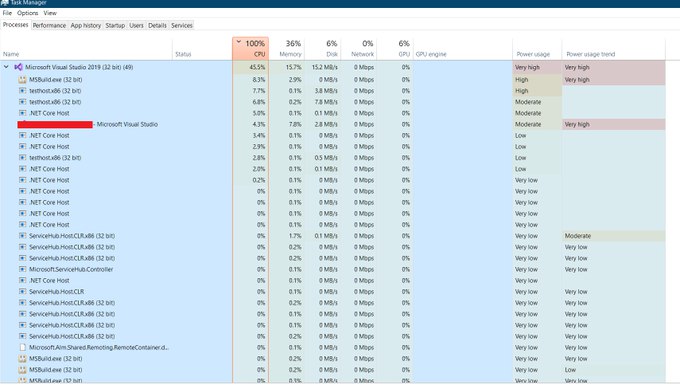Click the .NET Core Host icon at 2.0% CPU
Screen dimensions: 680x385
(23, 169)
